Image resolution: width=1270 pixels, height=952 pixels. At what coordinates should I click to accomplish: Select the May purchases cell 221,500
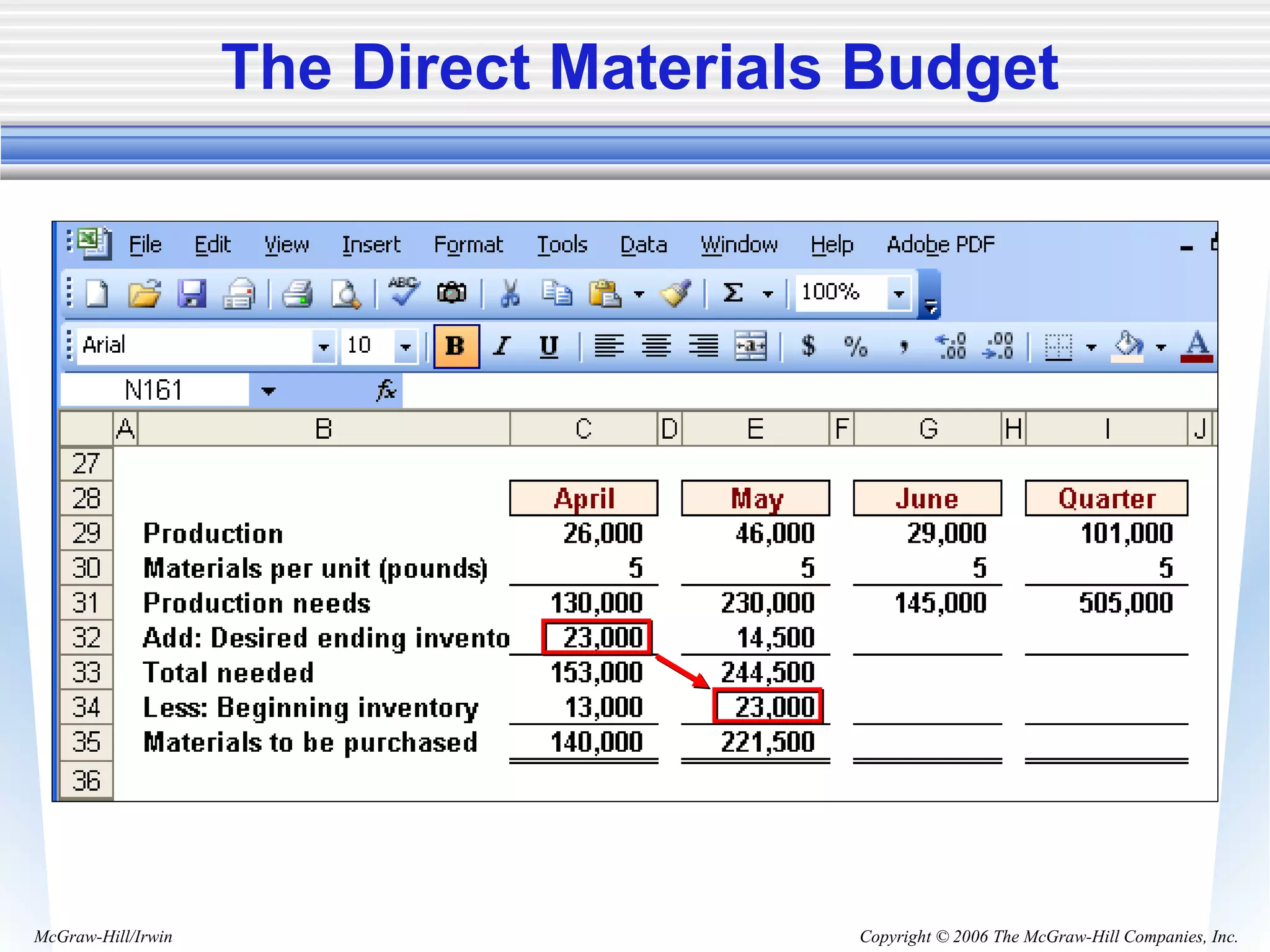(x=755, y=742)
